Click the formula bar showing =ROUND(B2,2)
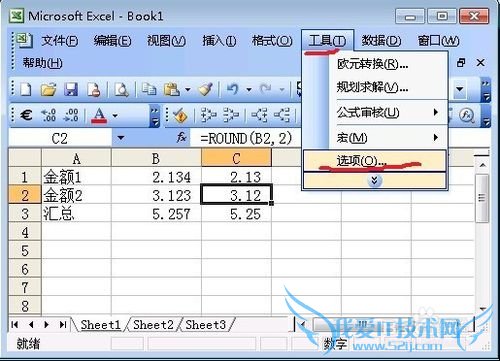 click(245, 138)
